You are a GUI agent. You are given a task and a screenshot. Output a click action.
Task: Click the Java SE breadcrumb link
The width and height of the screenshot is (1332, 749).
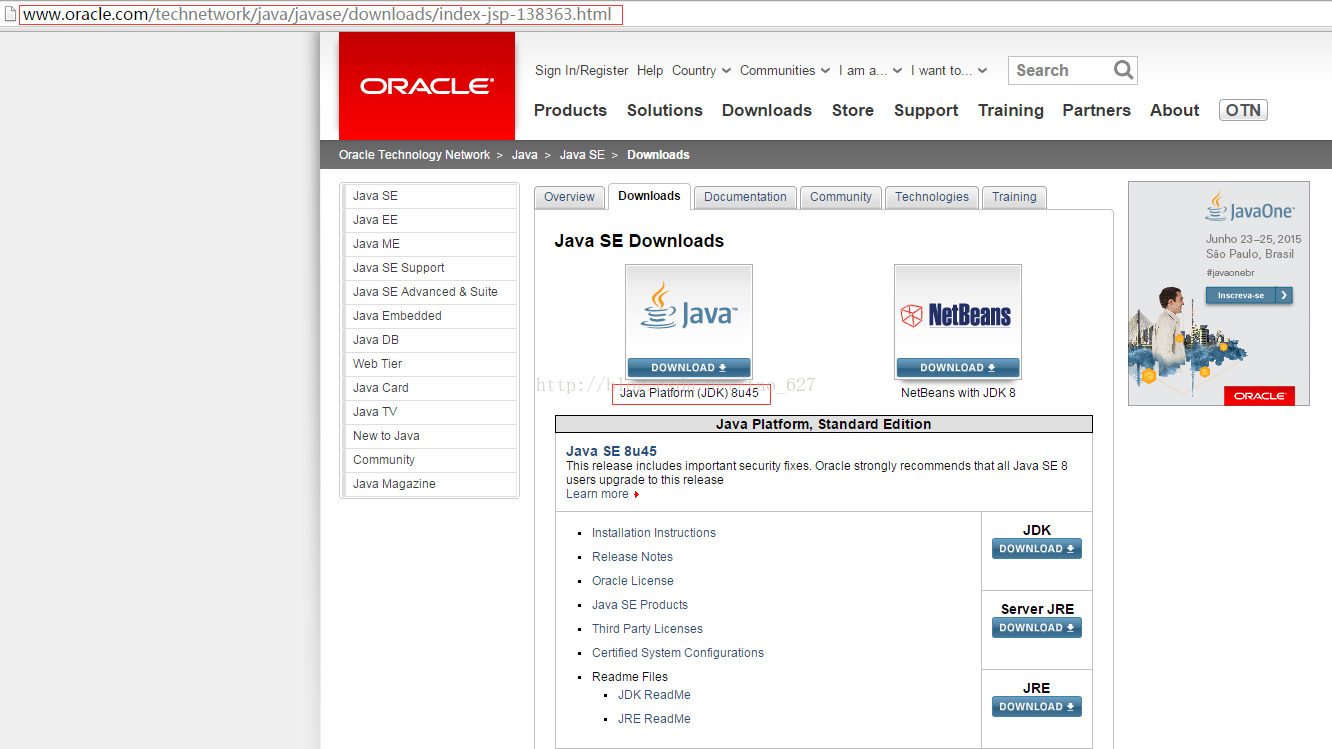click(x=582, y=155)
